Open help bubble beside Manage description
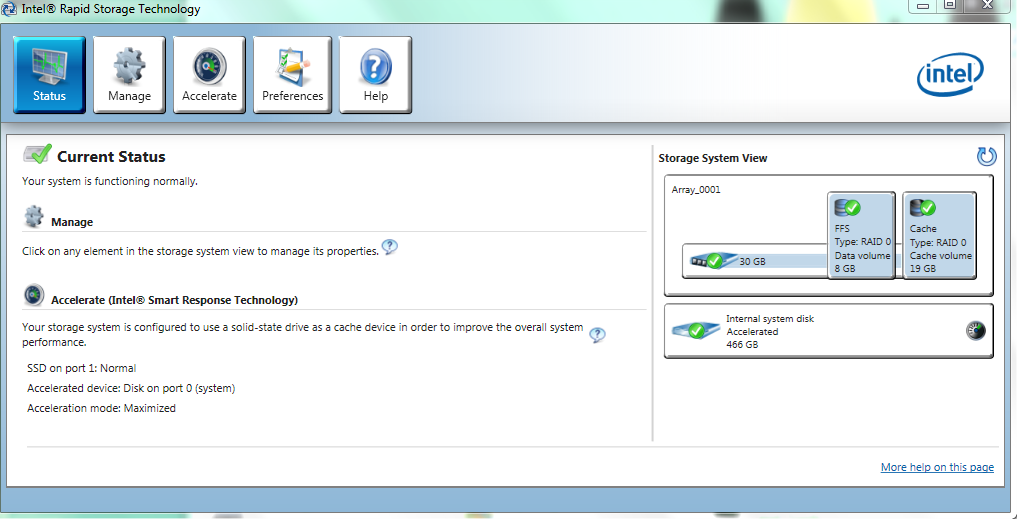Viewport: 1017px width, 519px height. tap(389, 247)
